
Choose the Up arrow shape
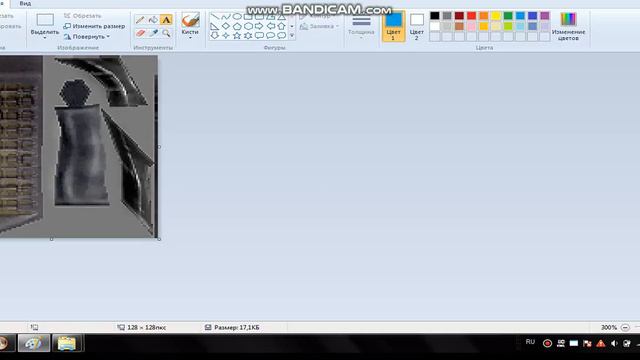[281, 26]
